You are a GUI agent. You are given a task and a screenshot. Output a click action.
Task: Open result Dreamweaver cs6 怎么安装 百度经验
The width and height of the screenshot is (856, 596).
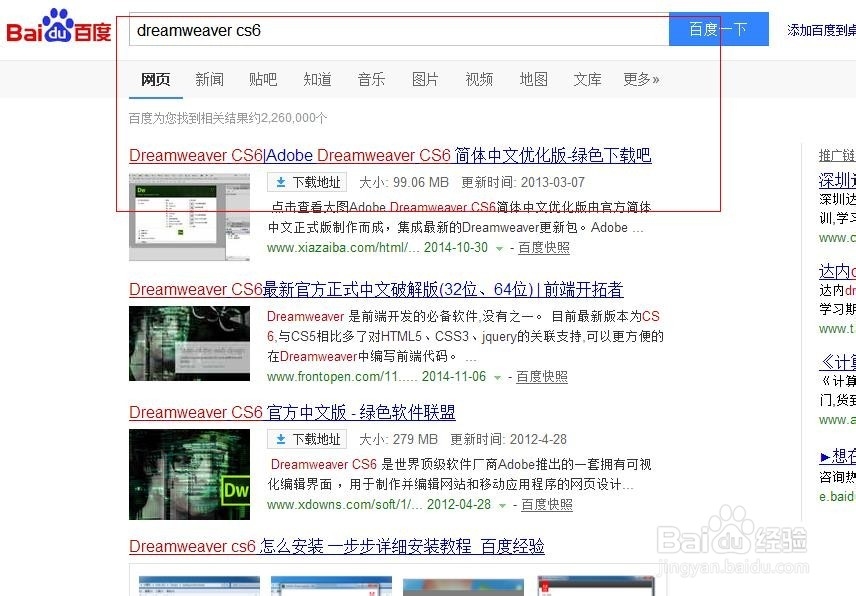[x=337, y=546]
